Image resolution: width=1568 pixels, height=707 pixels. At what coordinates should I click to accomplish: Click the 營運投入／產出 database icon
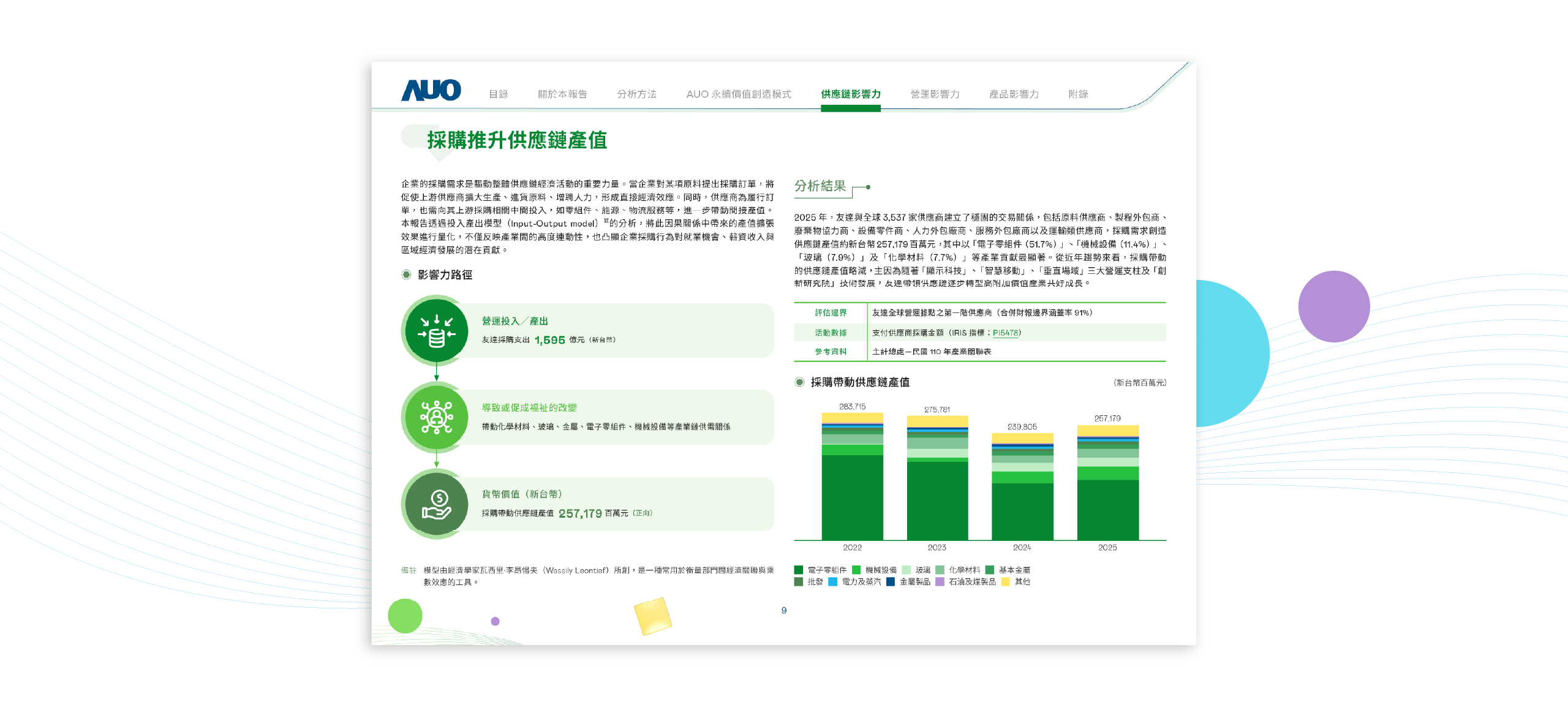point(436,331)
